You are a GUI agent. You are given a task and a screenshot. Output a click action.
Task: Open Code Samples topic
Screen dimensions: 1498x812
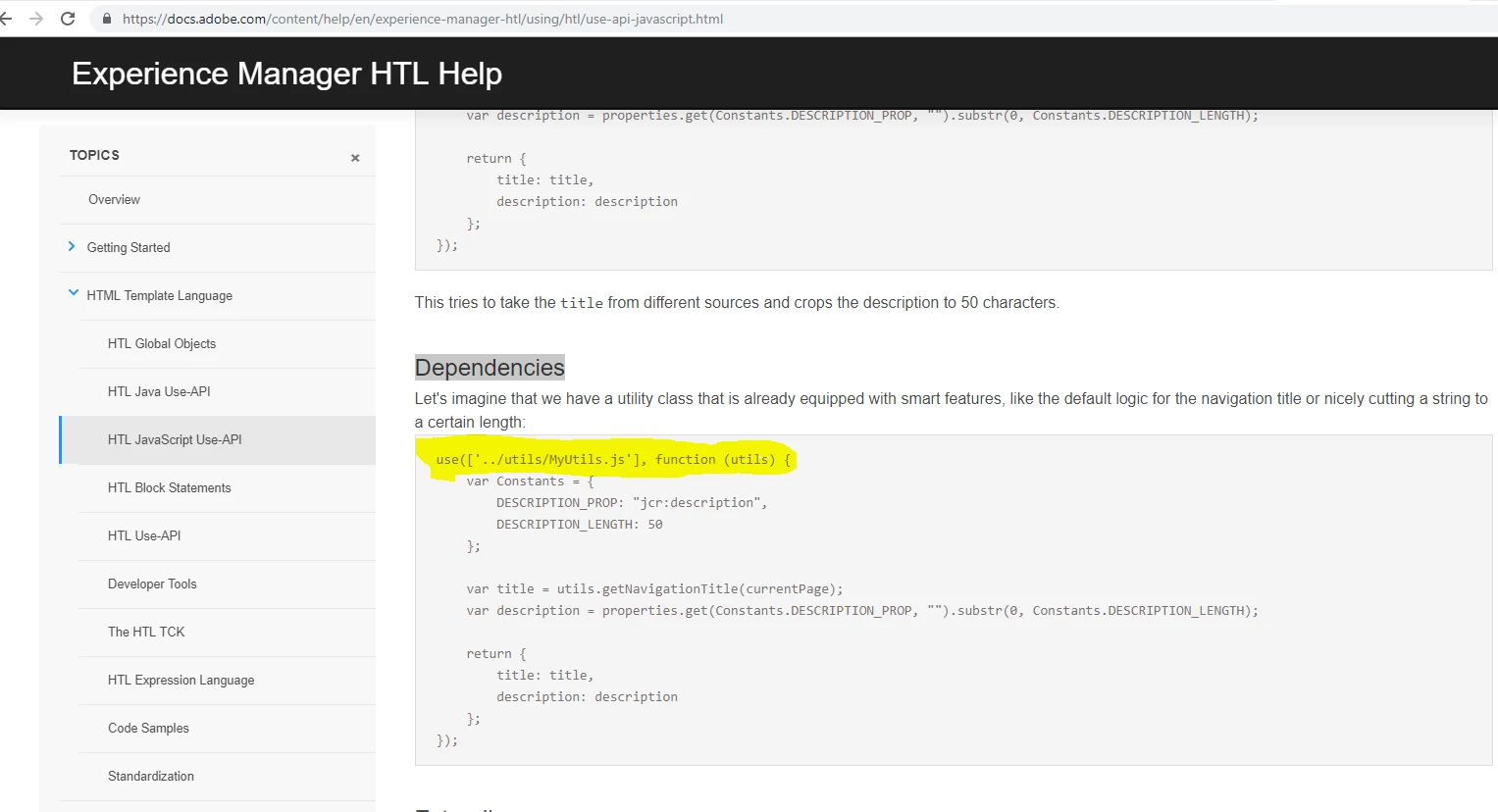tap(148, 729)
